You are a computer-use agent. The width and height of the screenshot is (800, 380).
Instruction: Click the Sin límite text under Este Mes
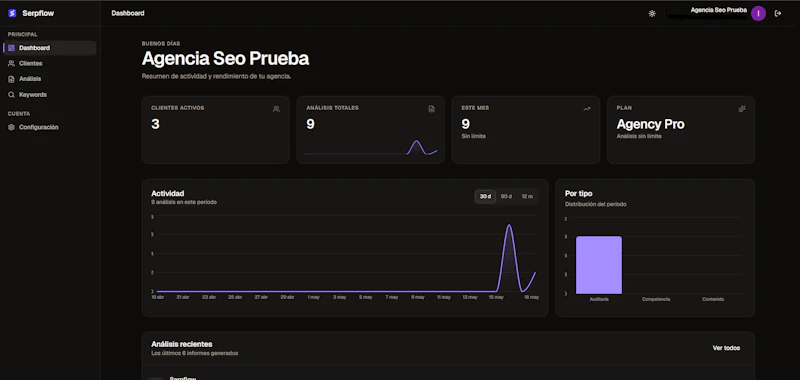473,136
